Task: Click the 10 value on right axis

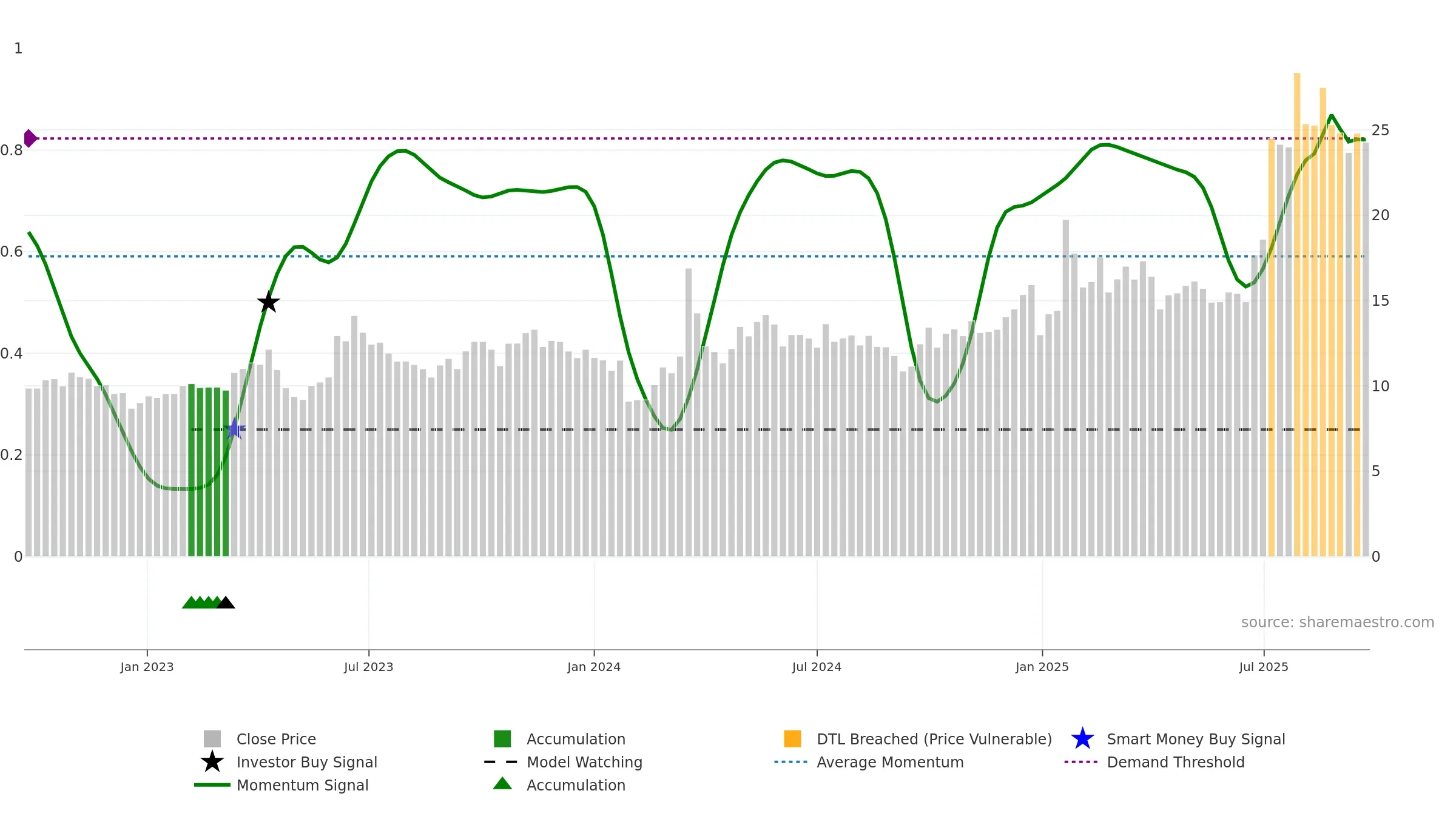Action: tap(1380, 386)
